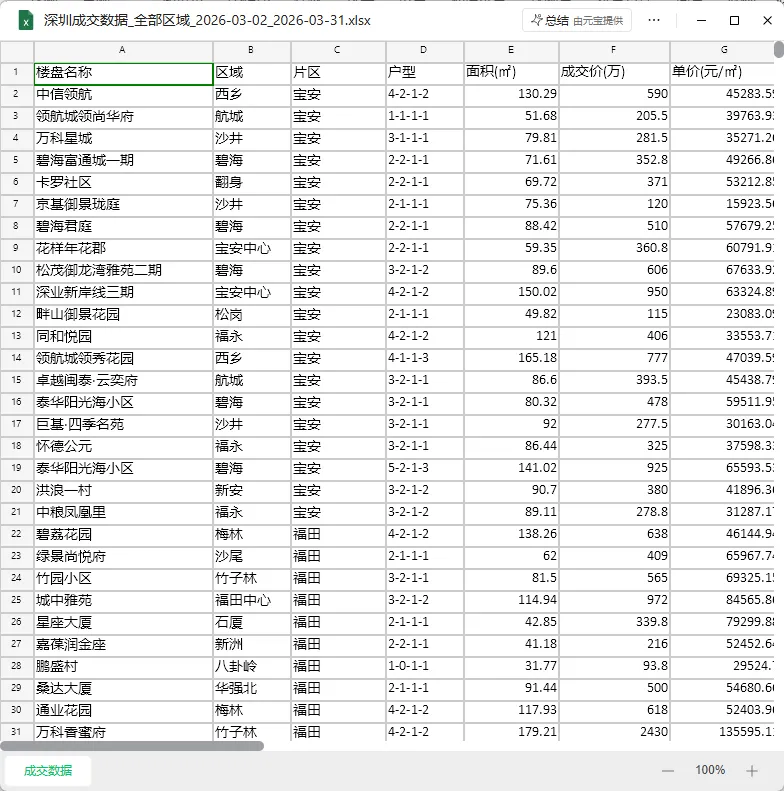The width and height of the screenshot is (784, 791).
Task: Click the 巨基·四季名苑 cell
Action: (123, 424)
